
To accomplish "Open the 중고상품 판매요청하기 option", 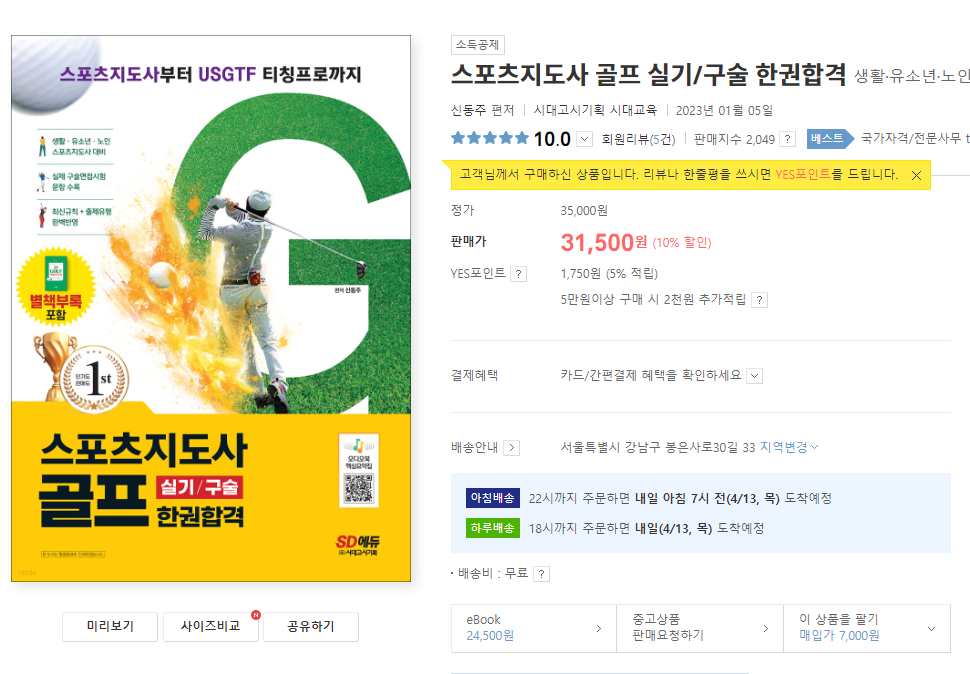I will point(700,628).
